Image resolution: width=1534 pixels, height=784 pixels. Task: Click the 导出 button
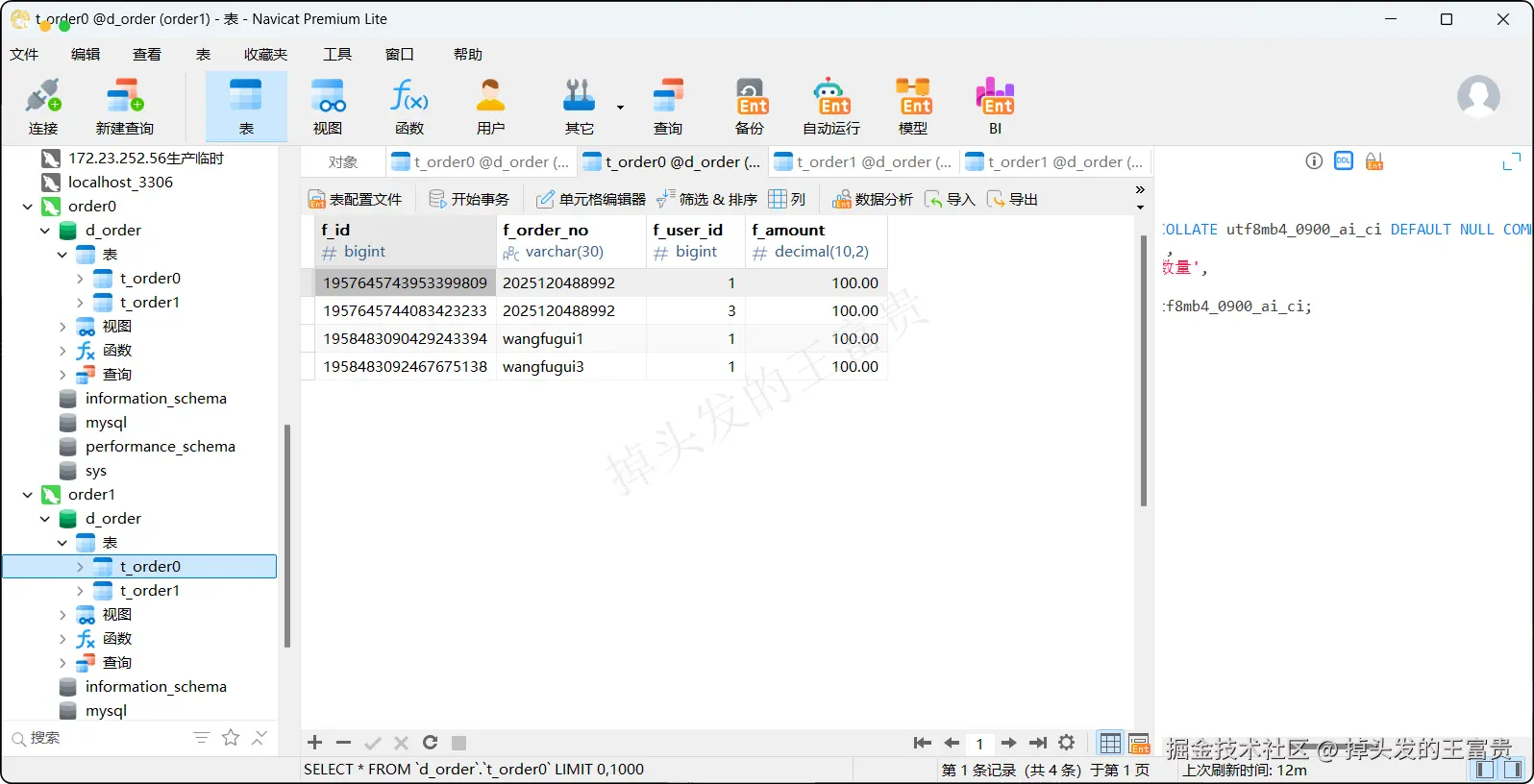[x=1012, y=200]
